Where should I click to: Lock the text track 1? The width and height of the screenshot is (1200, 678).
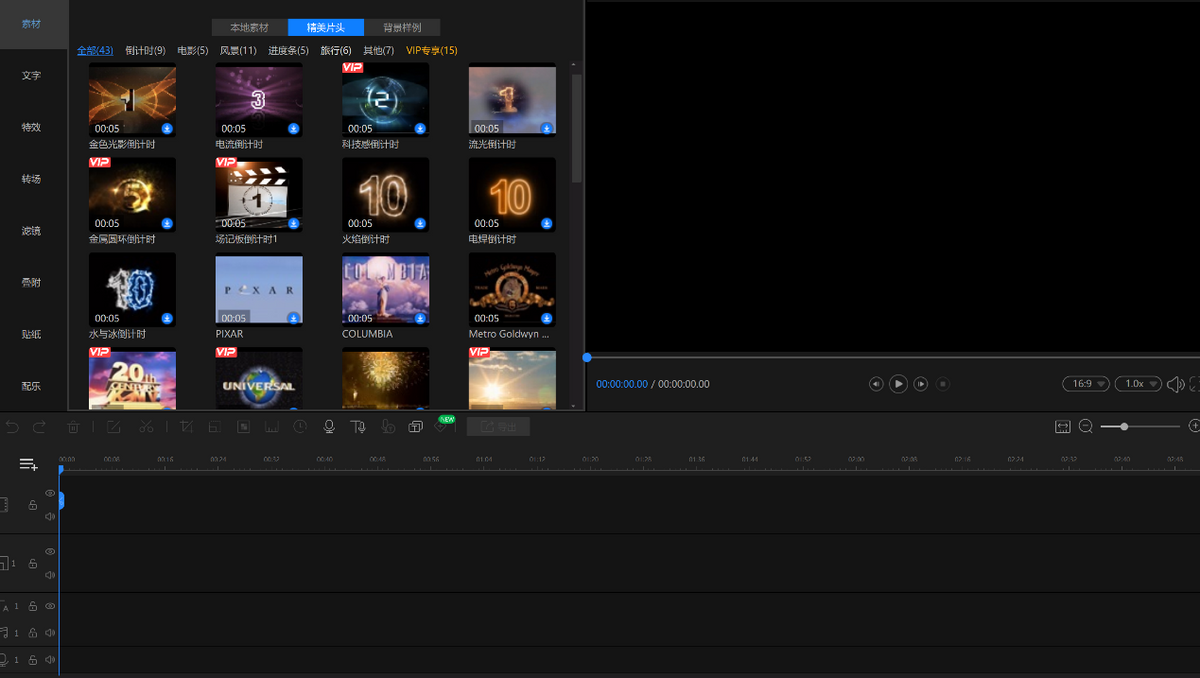(33, 606)
